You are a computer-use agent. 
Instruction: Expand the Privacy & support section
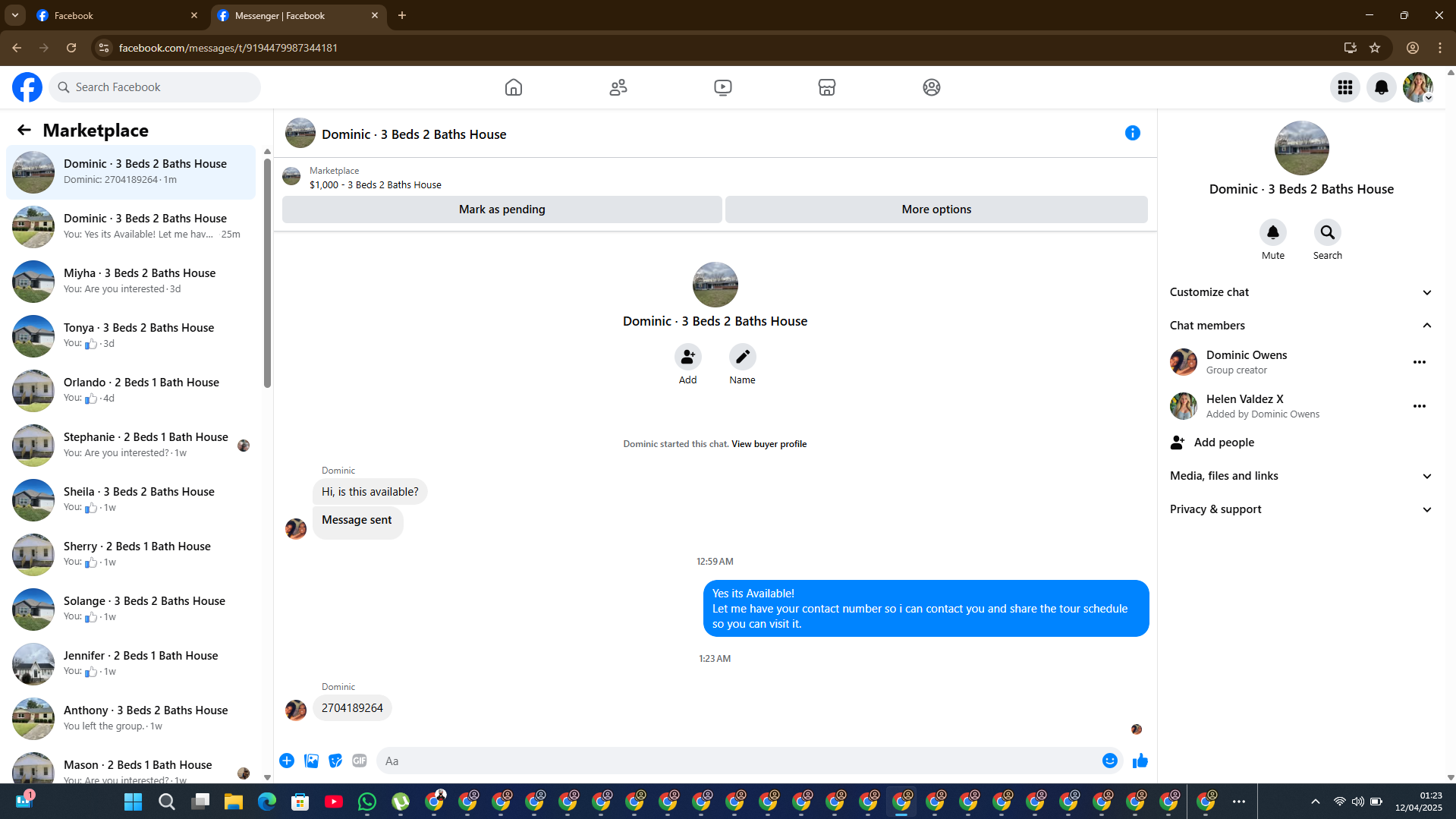1301,509
